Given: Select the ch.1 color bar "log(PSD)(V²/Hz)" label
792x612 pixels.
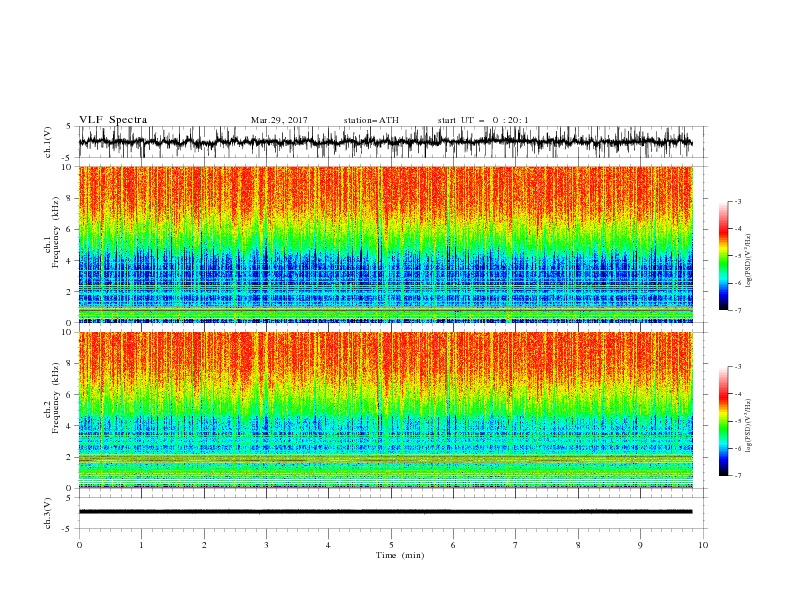Looking at the screenshot, I should point(748,261).
